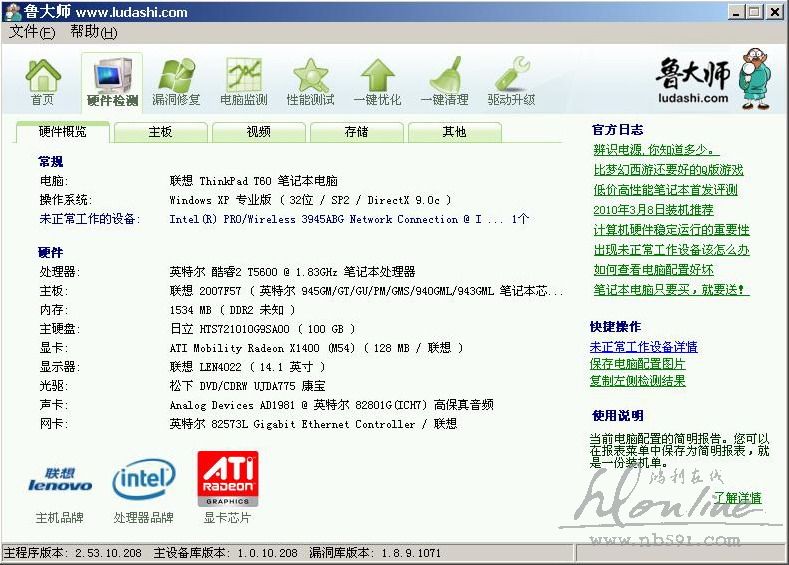789x565 pixels.
Task: Switch to the 其他 tab
Action: tap(454, 132)
